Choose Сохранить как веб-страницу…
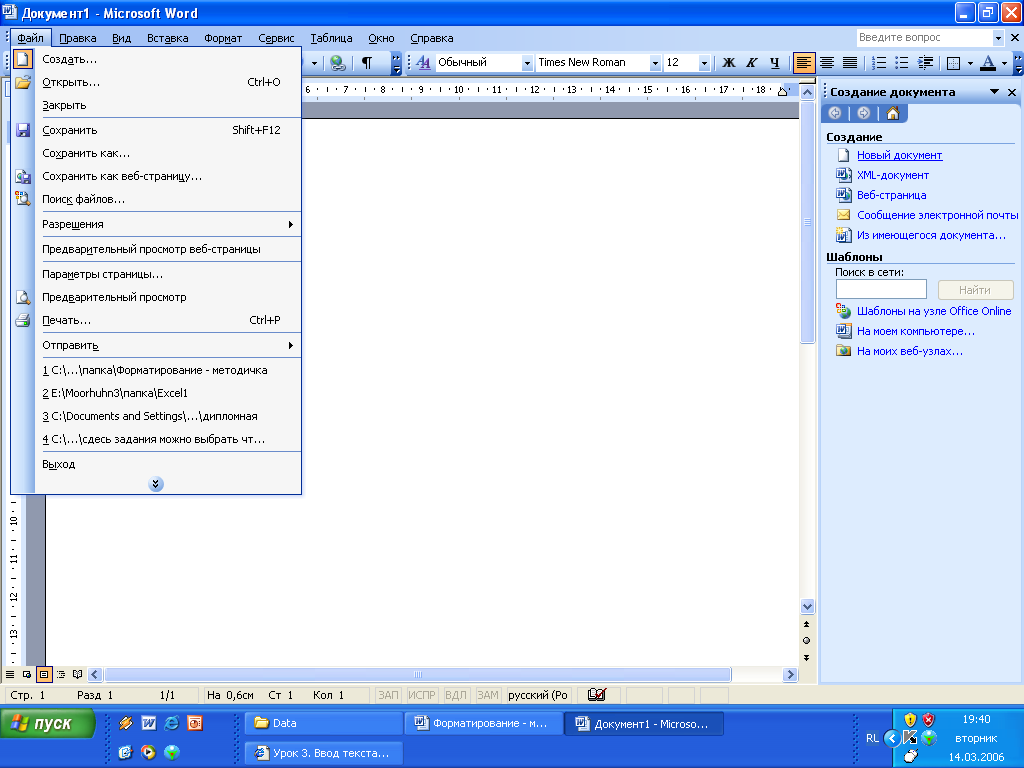 click(156, 176)
